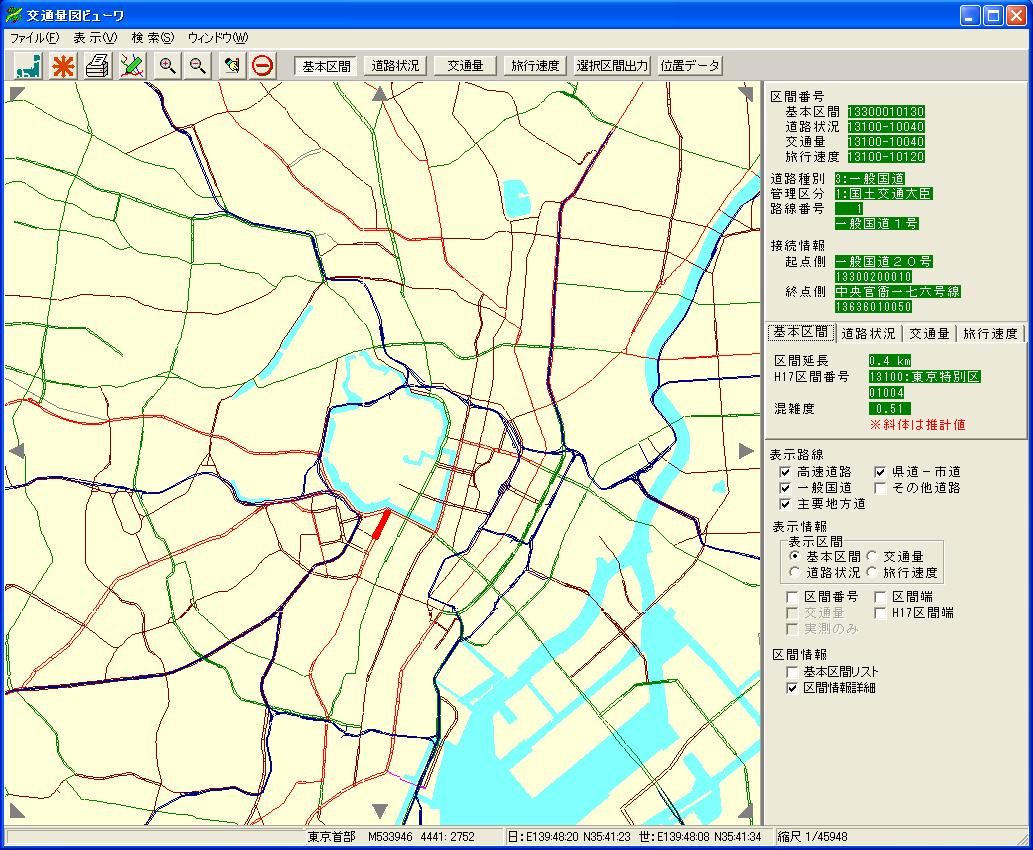This screenshot has height=850, width=1033.
Task: Click 縮尺 1/45948 in status bar
Action: pyautogui.click(x=812, y=837)
